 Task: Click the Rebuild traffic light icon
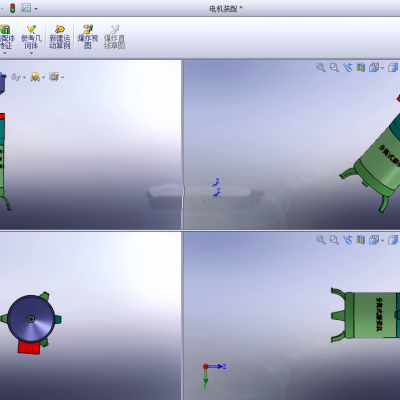(x=13, y=8)
